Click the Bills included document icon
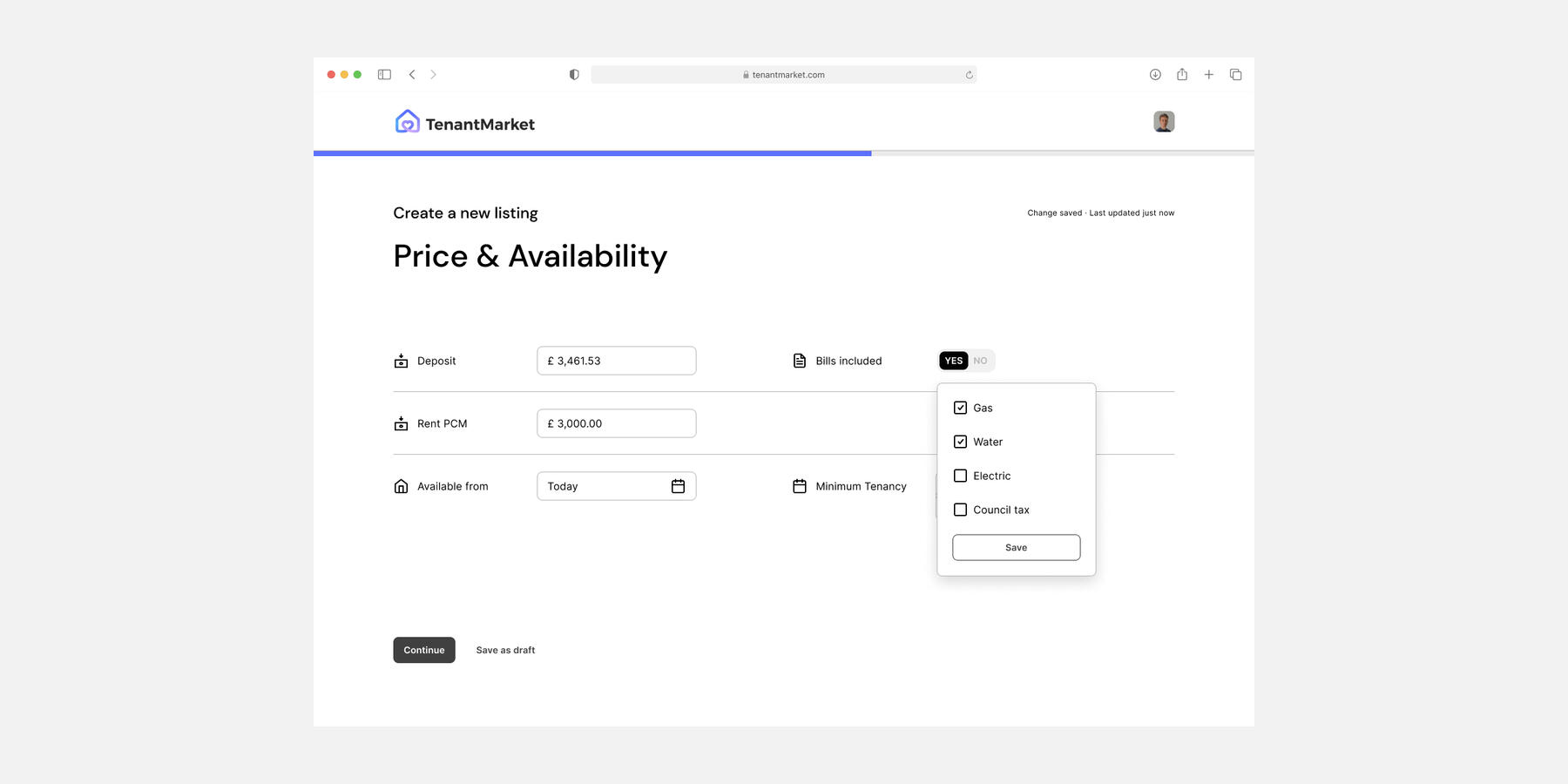Viewport: 1568px width, 784px height. pos(800,360)
